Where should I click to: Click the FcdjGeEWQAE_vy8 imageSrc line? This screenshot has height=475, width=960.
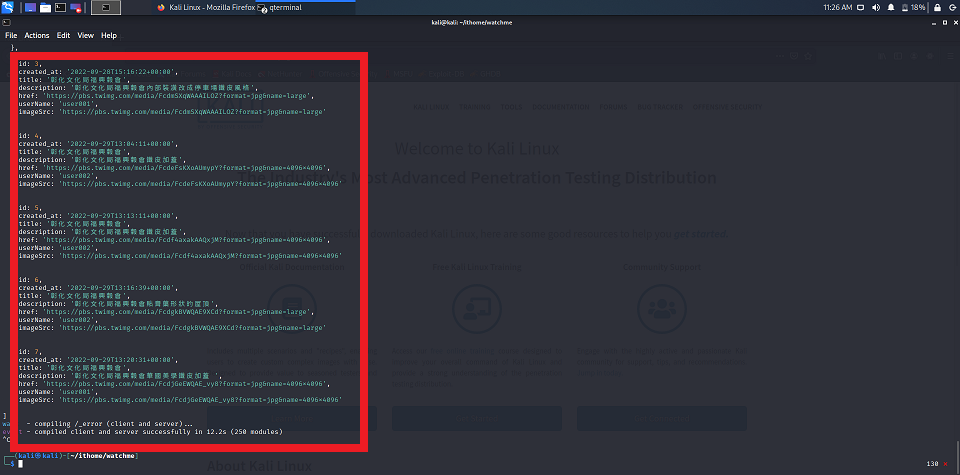point(179,400)
